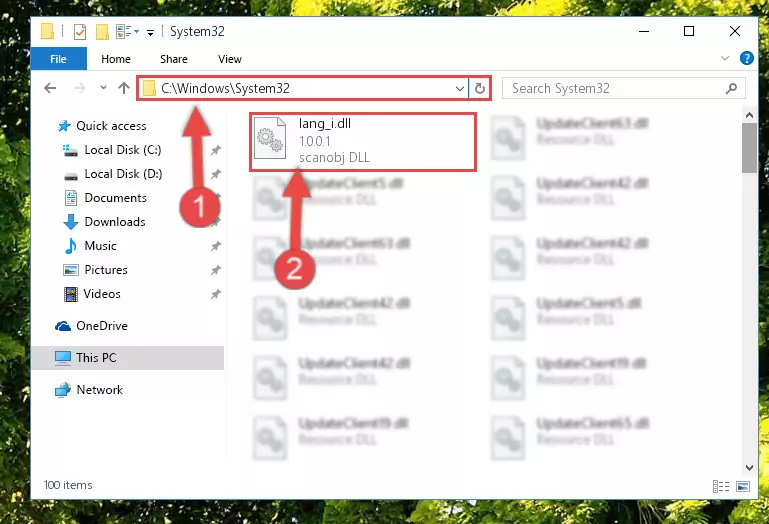Open the recent locations dropdown
This screenshot has width=769, height=524.
[103, 88]
